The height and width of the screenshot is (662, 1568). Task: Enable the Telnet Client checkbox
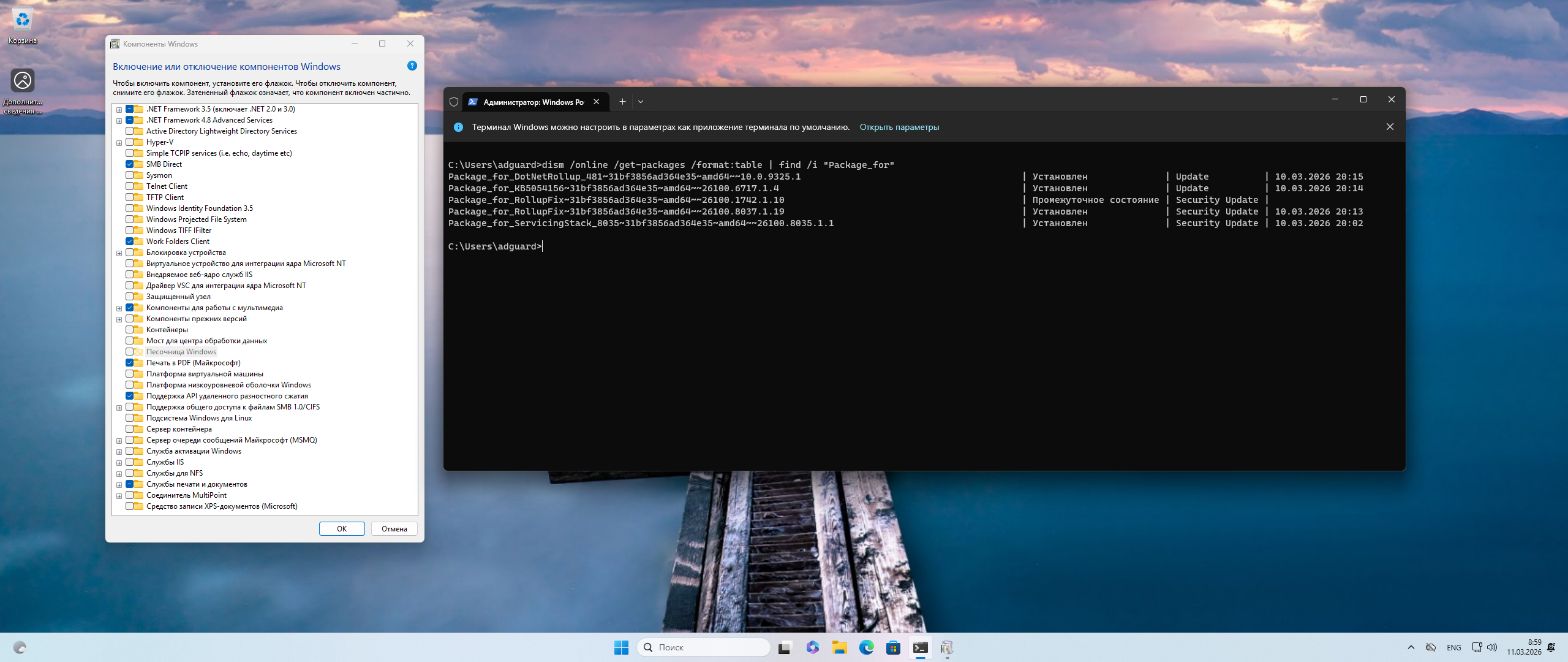(130, 186)
